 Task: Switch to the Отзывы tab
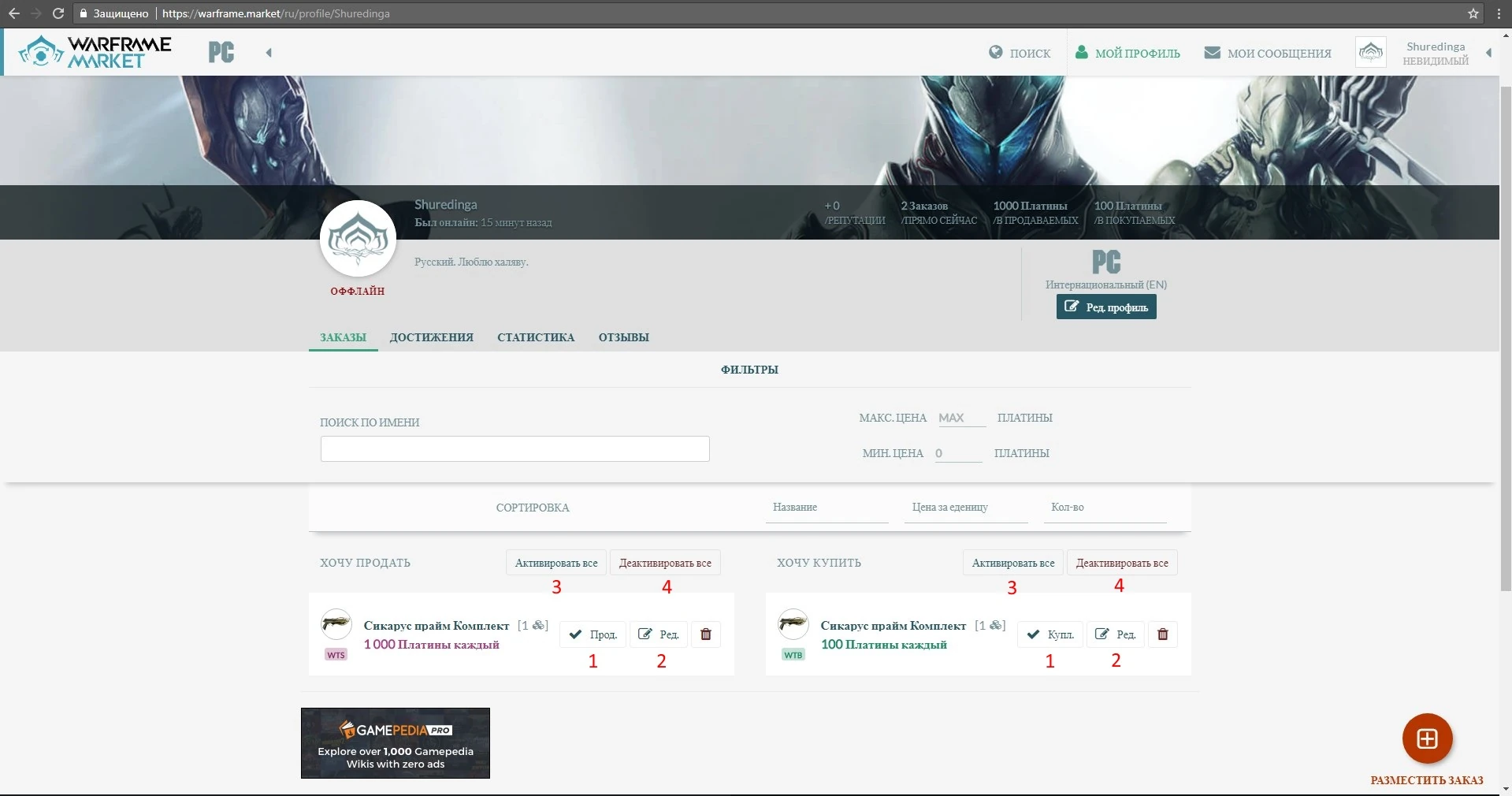tap(623, 337)
